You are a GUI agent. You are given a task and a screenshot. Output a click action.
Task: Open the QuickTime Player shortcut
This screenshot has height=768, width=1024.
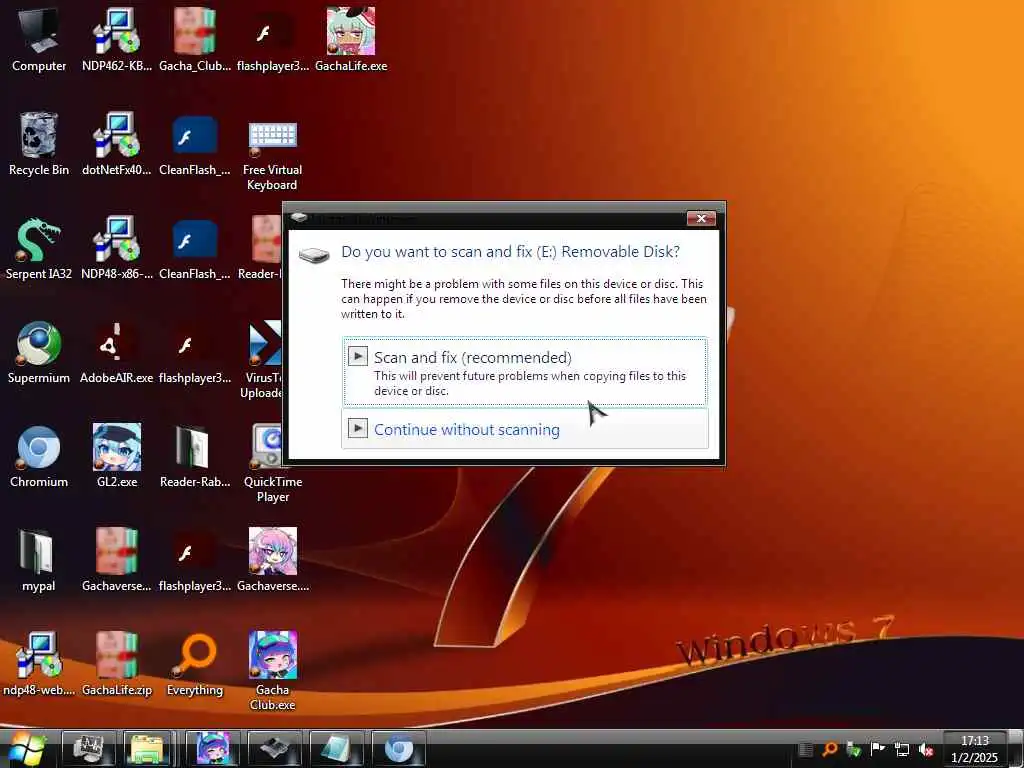(272, 464)
